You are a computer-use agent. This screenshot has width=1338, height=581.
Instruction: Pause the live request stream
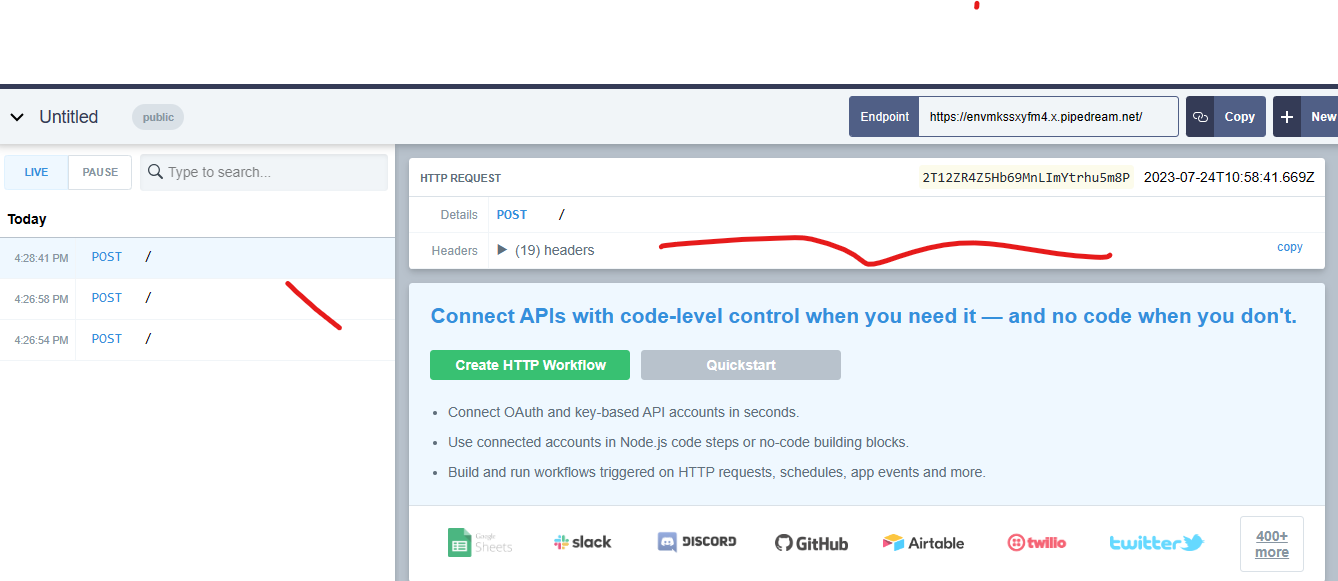(99, 171)
